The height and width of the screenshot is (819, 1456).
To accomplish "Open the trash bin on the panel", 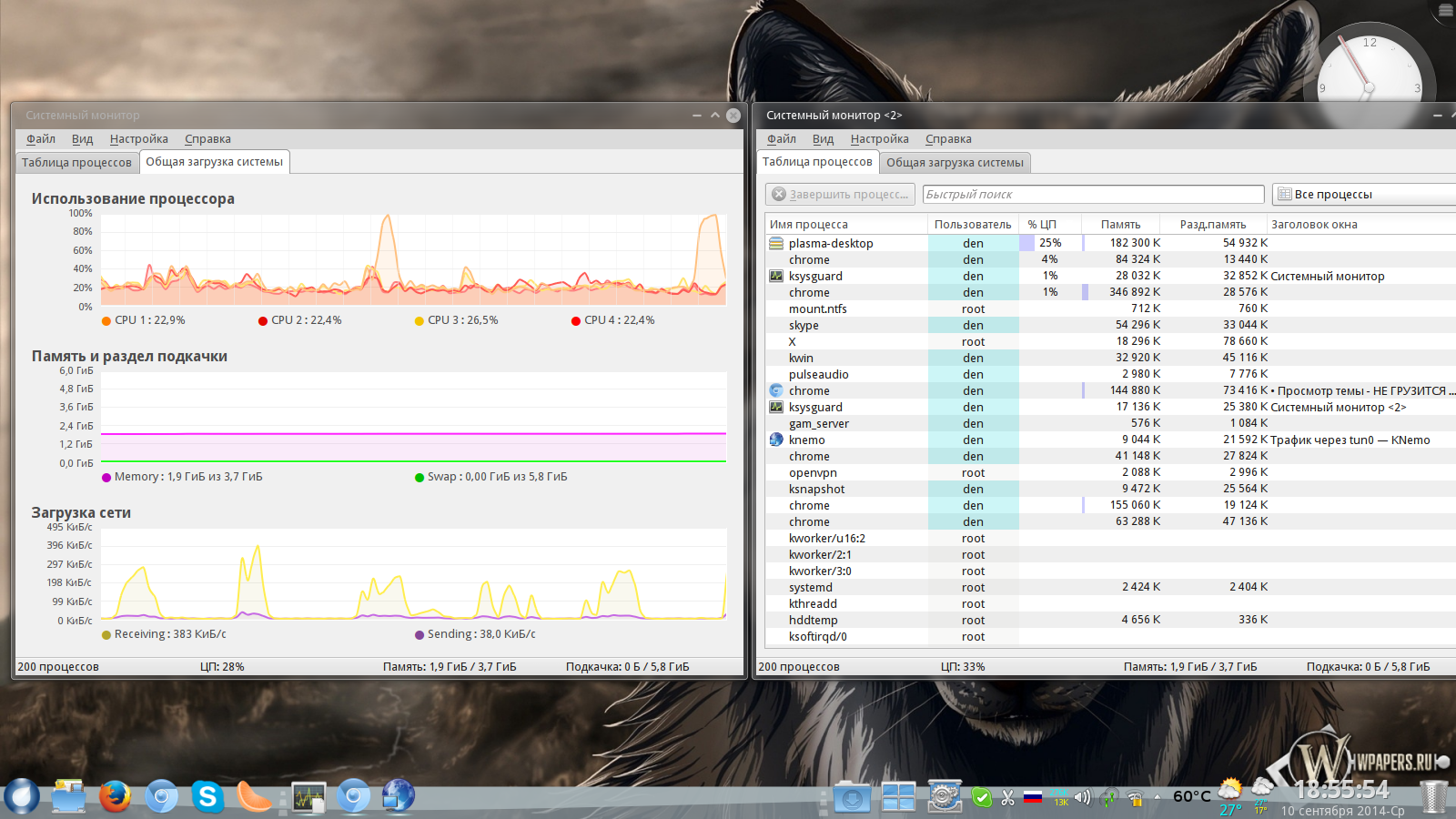I will (x=1433, y=797).
